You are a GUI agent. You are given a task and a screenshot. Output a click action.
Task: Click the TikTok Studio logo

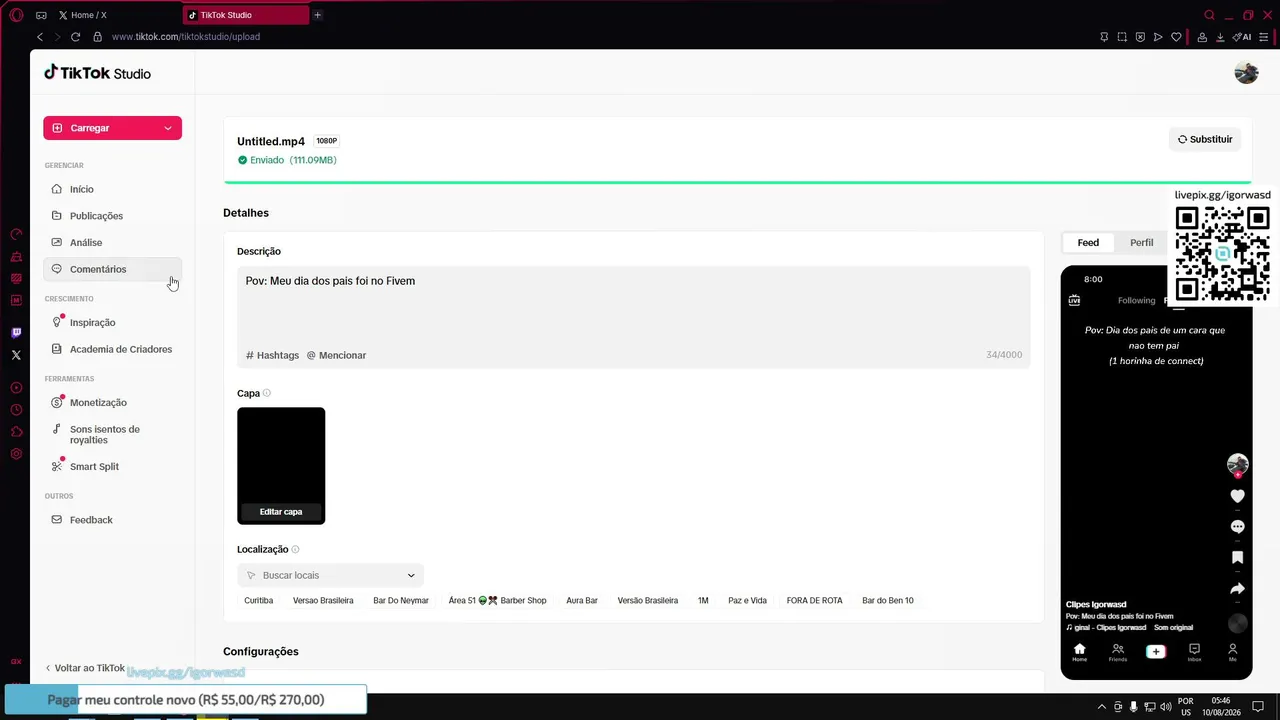point(97,73)
